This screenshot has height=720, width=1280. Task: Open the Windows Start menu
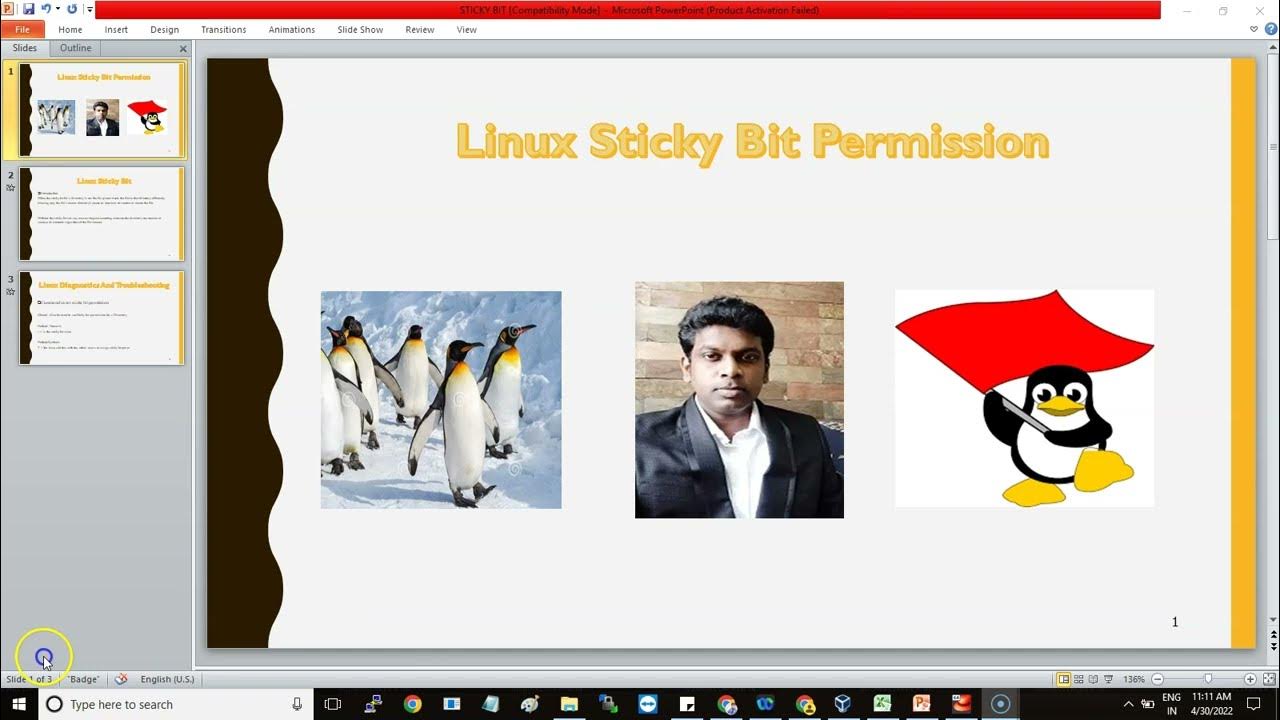coord(19,704)
